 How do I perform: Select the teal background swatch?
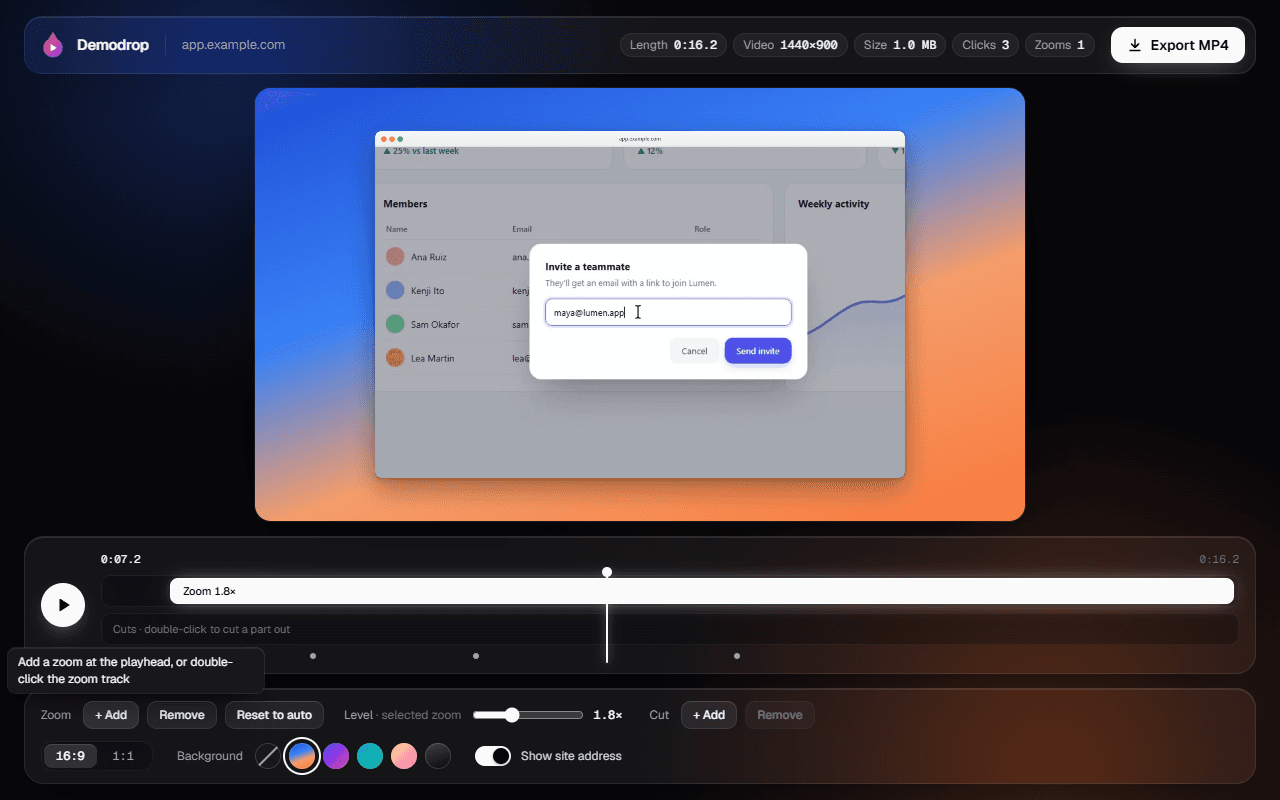pyautogui.click(x=370, y=756)
